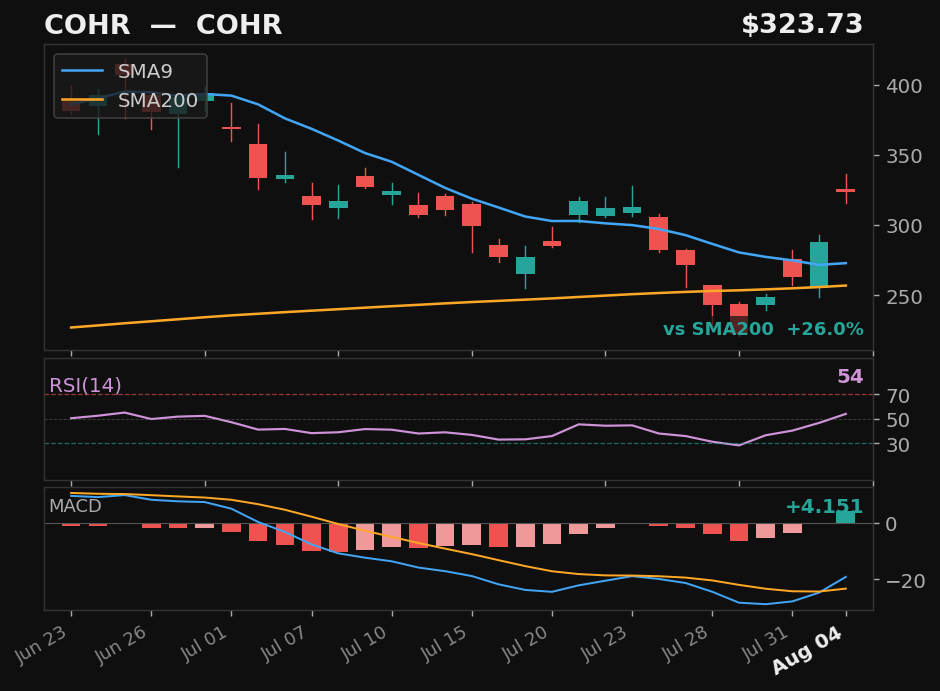The height and width of the screenshot is (691, 940).
Task: Click the $323.73 price label
Action: tap(802, 25)
